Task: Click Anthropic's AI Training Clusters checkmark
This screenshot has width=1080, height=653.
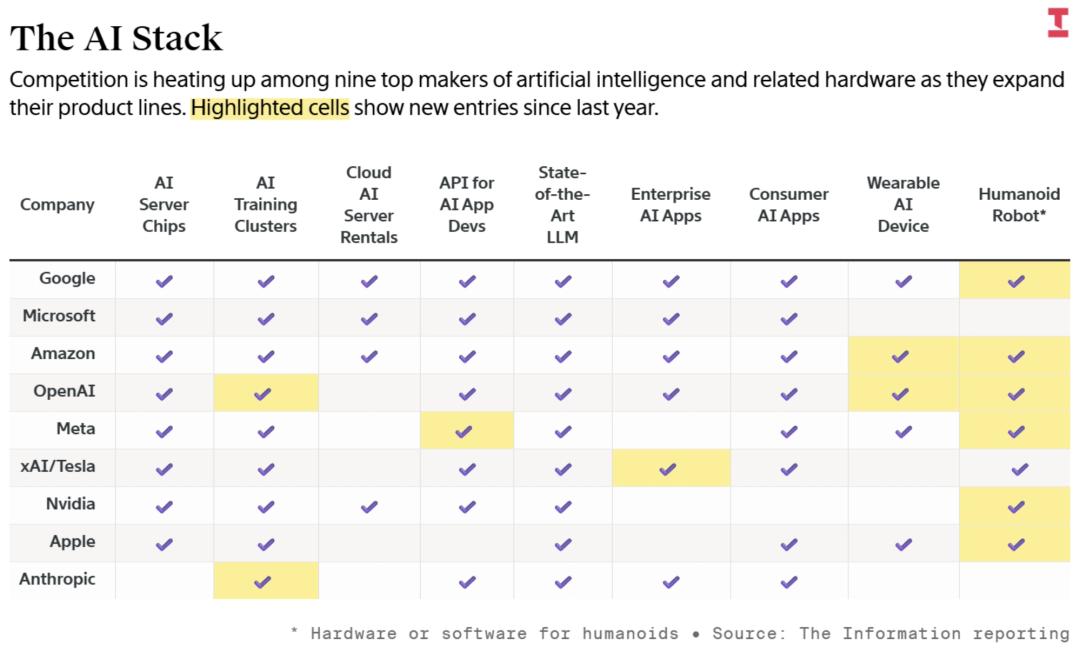Action: point(264,582)
